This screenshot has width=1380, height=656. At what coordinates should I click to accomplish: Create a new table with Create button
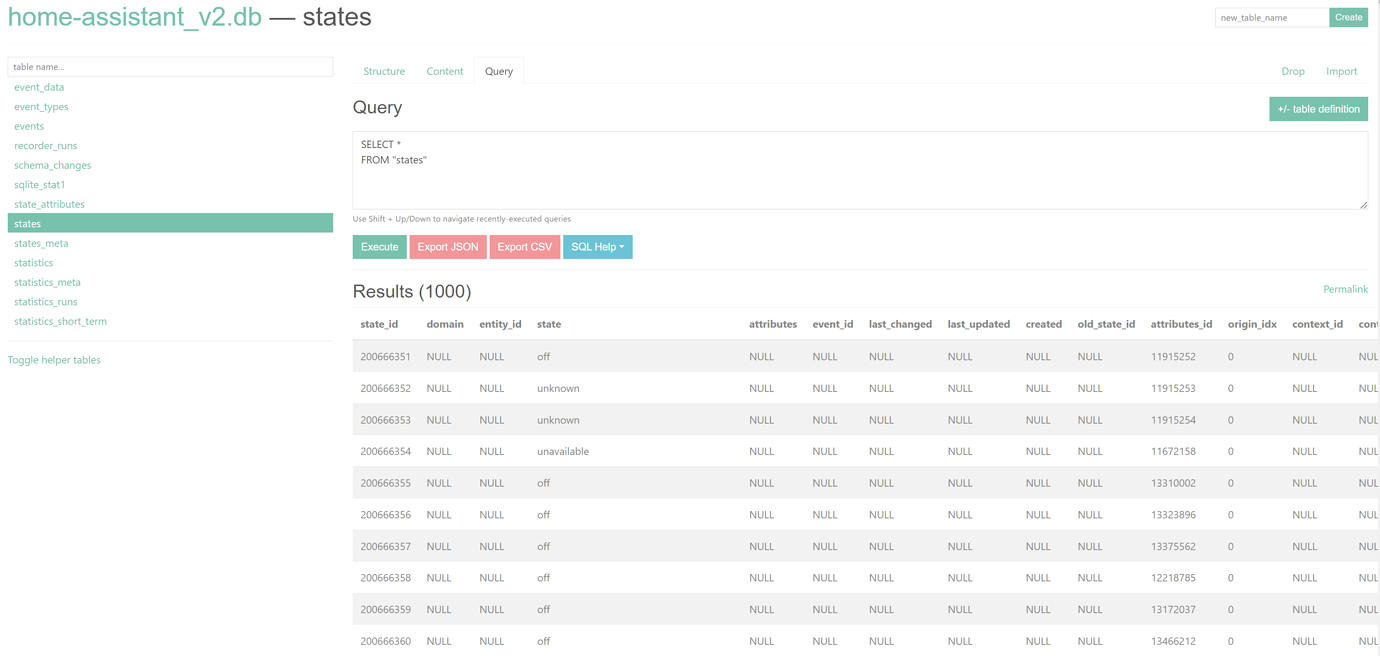(1348, 17)
